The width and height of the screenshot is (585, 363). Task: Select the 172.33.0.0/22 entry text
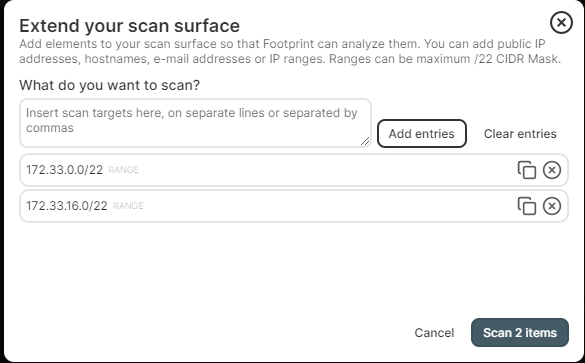(64, 170)
